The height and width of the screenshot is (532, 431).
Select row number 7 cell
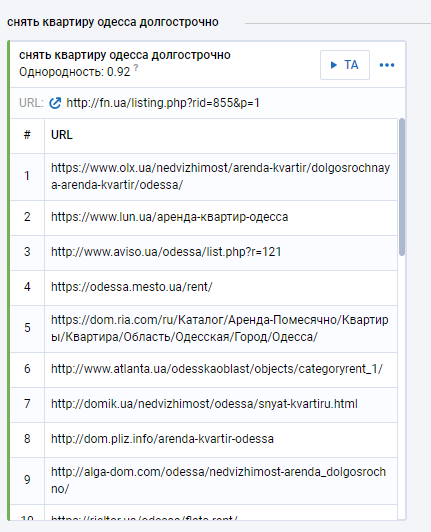[x=27, y=404]
